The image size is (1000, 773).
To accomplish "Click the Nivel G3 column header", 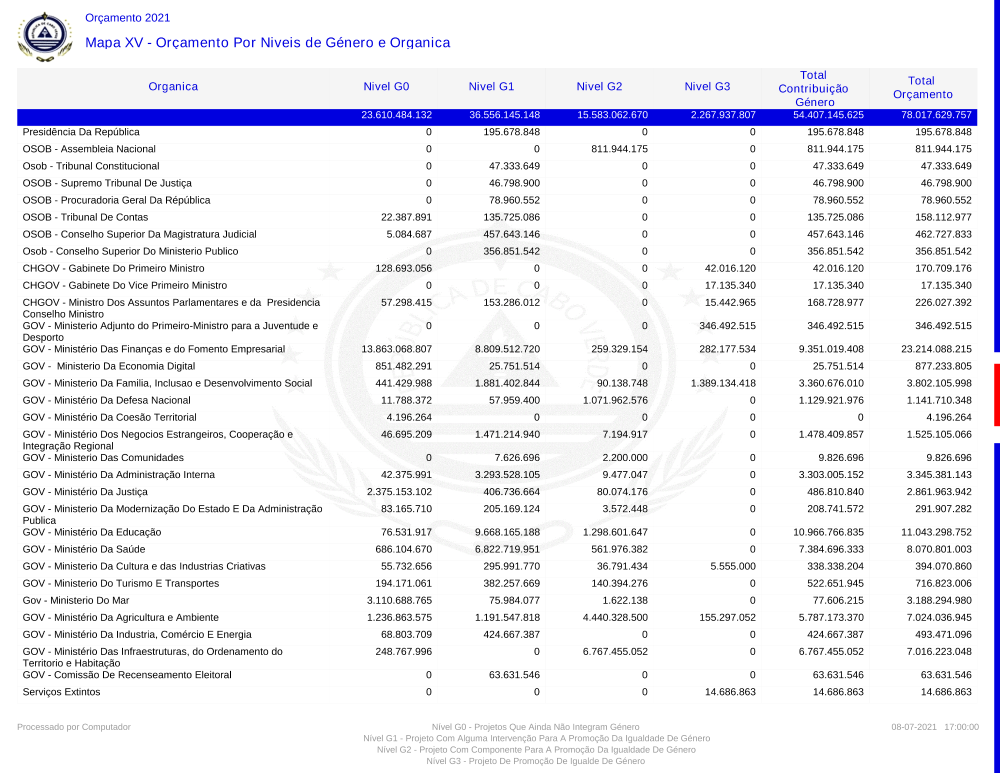I will (x=707, y=87).
